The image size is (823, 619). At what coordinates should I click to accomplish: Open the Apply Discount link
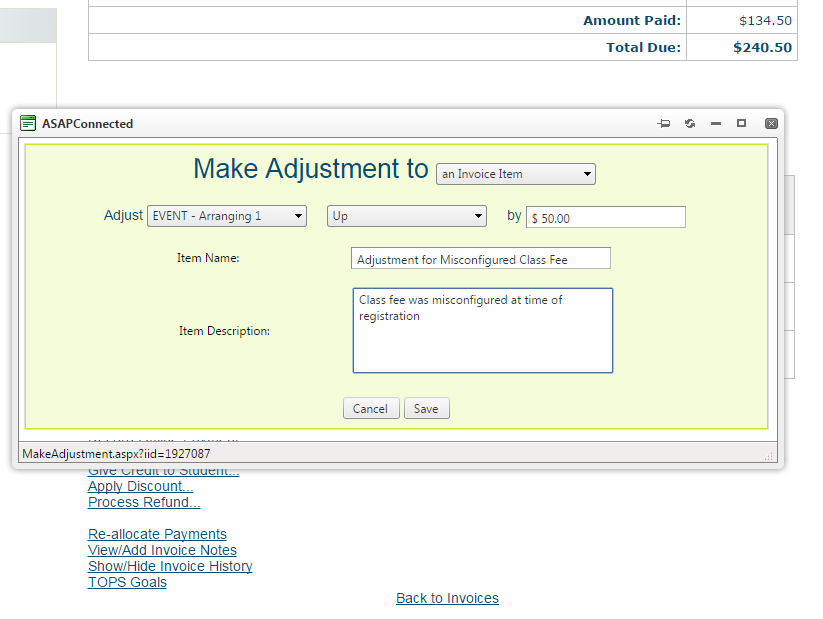tap(140, 487)
